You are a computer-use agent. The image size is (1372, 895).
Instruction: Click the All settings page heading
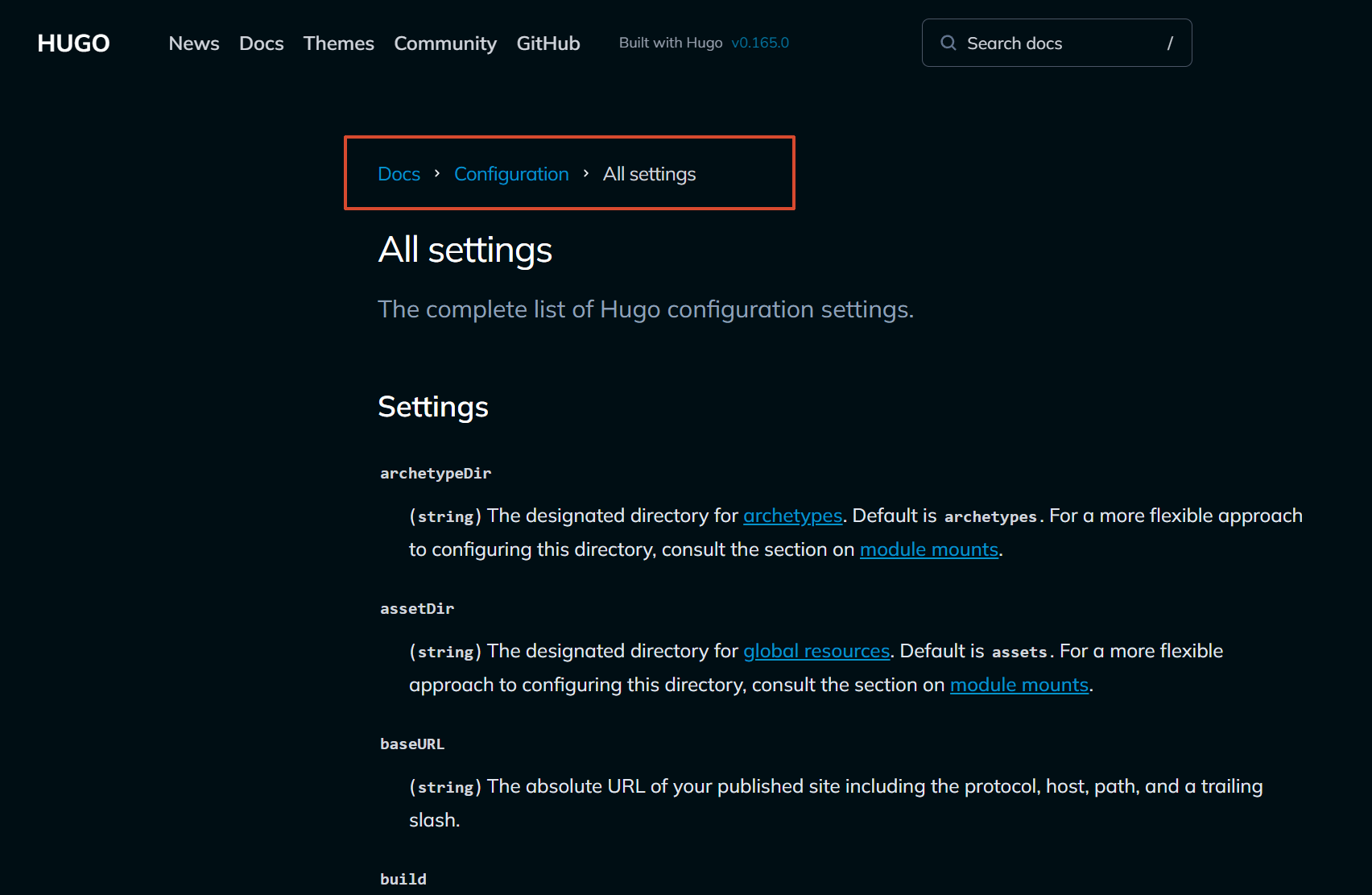(465, 250)
